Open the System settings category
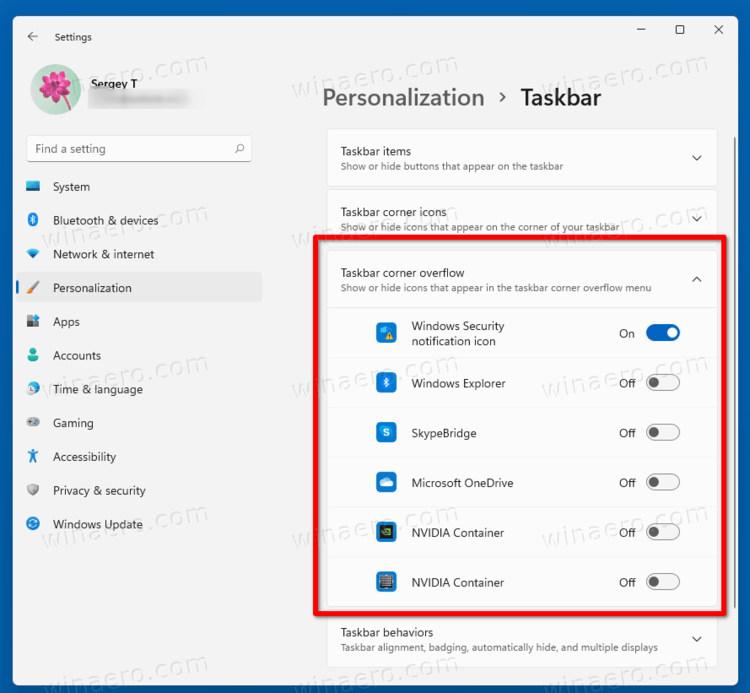The image size is (750, 693). tap(139, 187)
